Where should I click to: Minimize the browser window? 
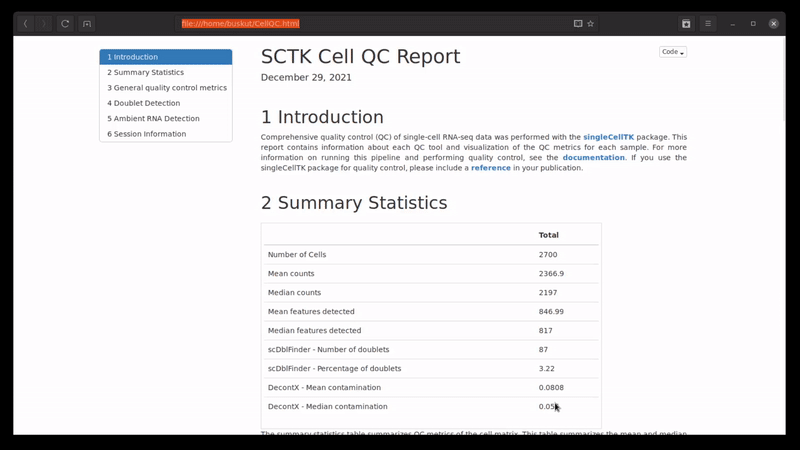pyautogui.click(x=733, y=24)
